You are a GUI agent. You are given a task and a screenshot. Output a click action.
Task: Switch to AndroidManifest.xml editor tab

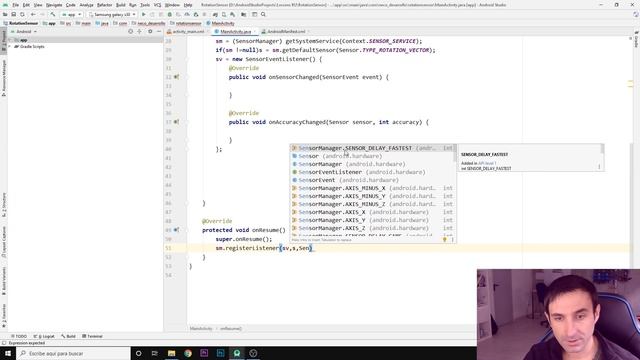(286, 31)
